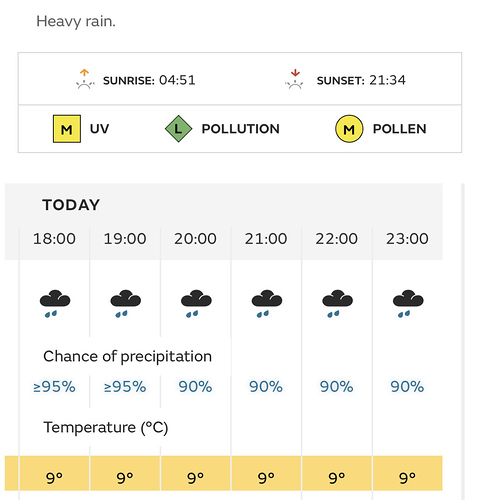481x500 pixels.
Task: Click the sunset icon with red arrow
Action: (295, 79)
